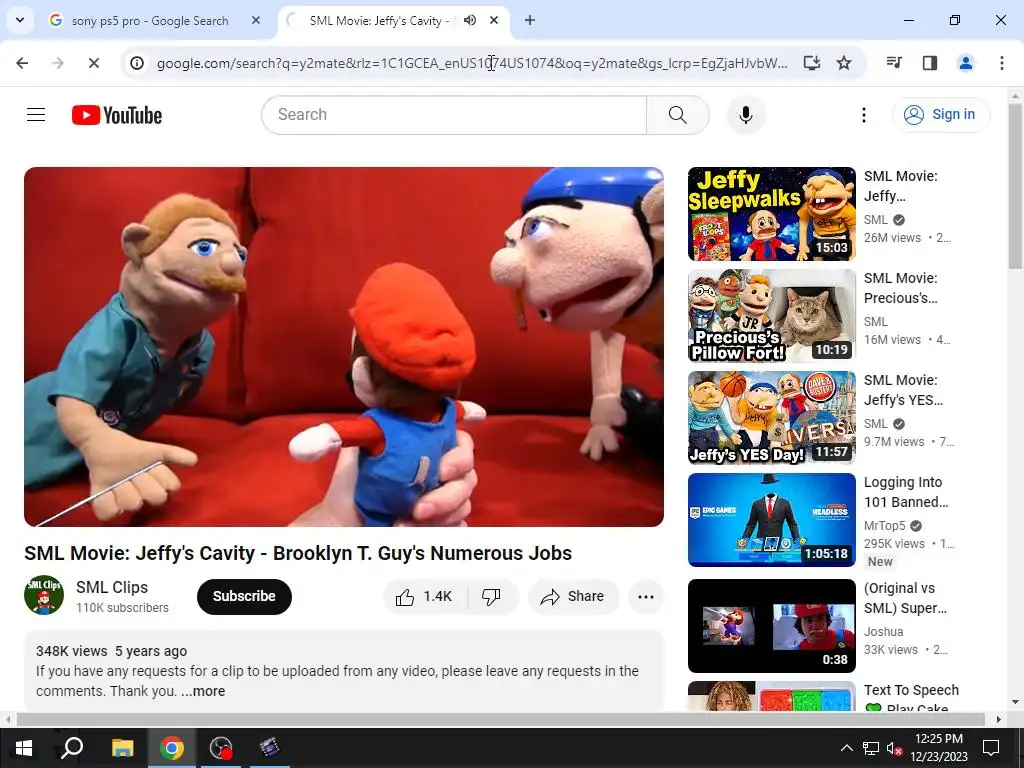Start voice search with microphone icon
The image size is (1024, 768).
[x=746, y=115]
